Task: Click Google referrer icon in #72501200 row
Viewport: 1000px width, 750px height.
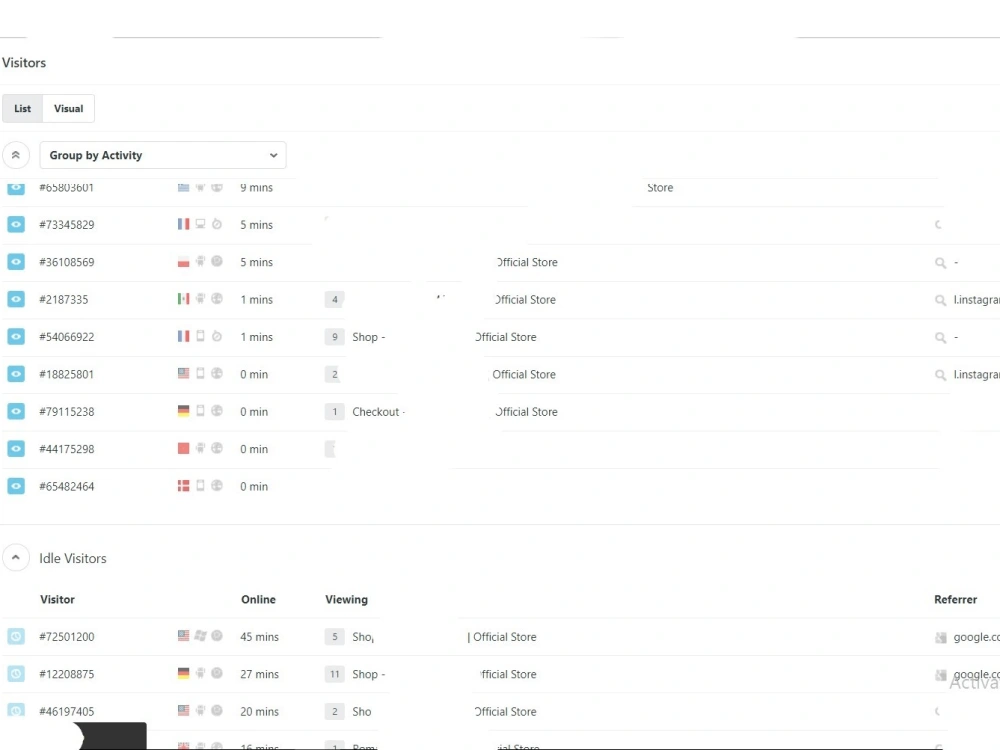Action: tap(941, 637)
